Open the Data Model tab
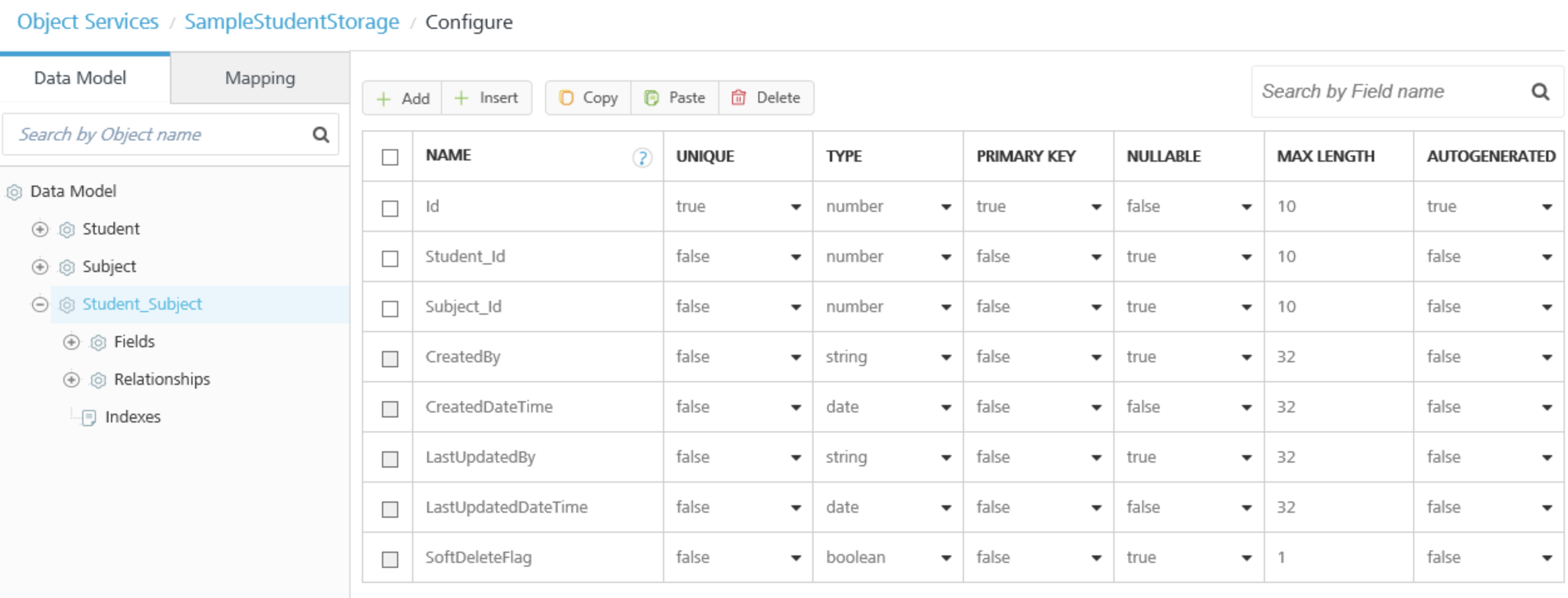 (80, 78)
